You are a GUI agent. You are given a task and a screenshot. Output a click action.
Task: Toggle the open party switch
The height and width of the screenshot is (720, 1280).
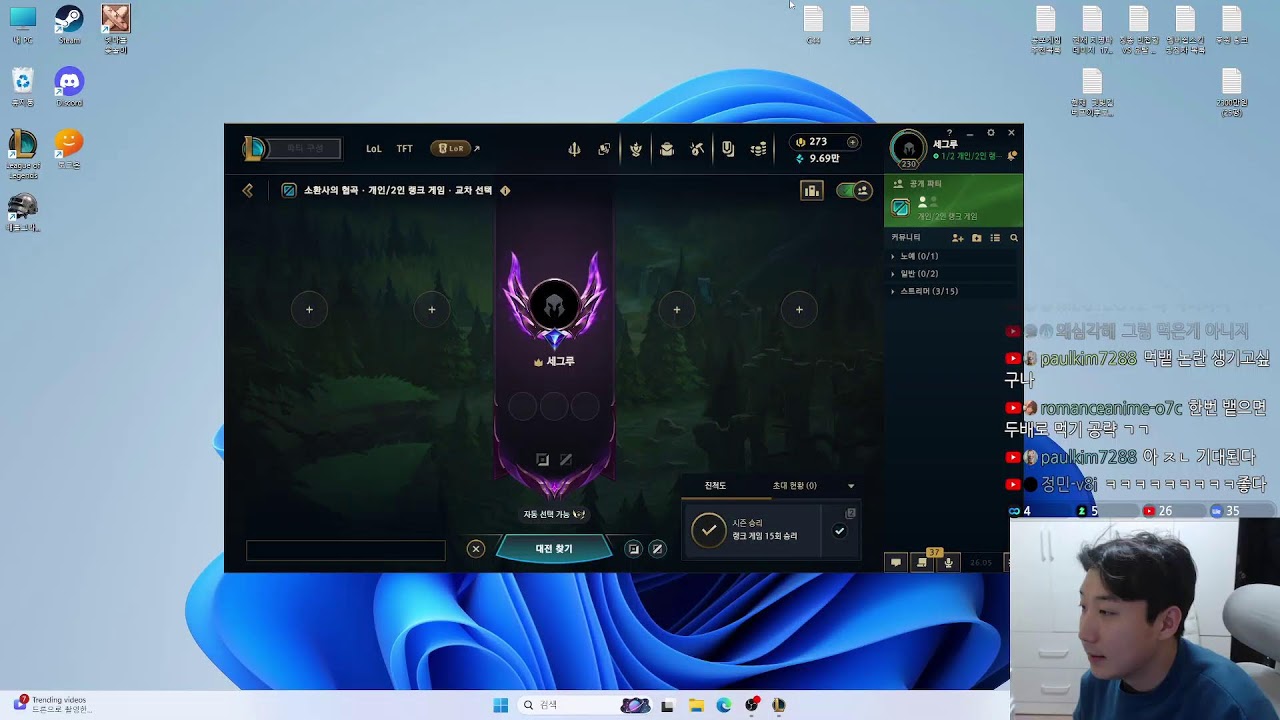[x=854, y=190]
